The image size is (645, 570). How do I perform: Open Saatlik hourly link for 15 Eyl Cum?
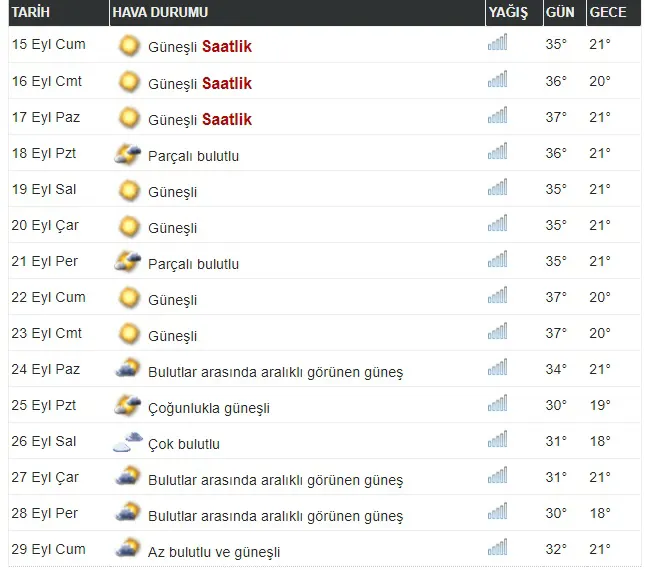227,47
